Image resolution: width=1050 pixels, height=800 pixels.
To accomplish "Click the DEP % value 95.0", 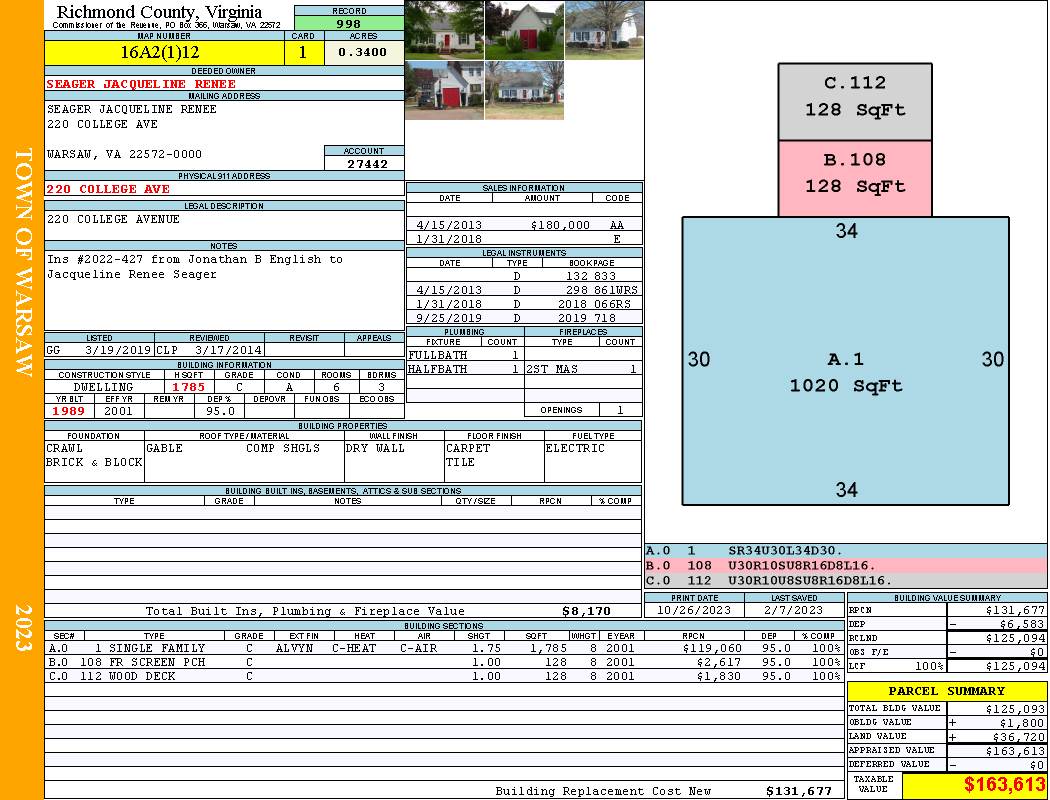I will [x=220, y=411].
